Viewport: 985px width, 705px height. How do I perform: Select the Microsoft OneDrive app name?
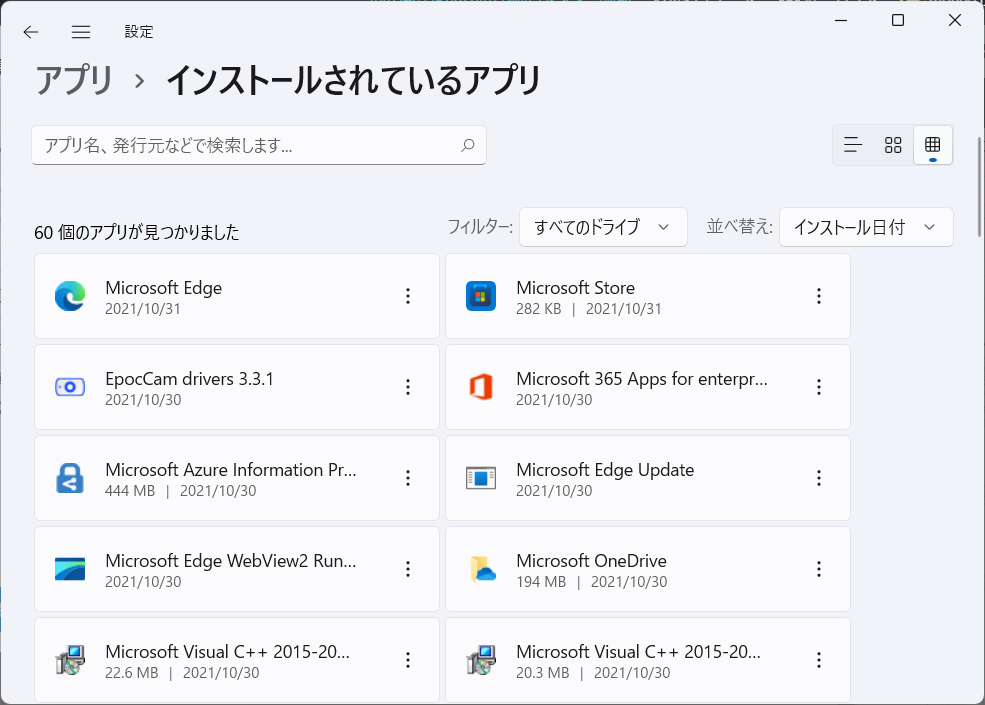click(x=591, y=561)
